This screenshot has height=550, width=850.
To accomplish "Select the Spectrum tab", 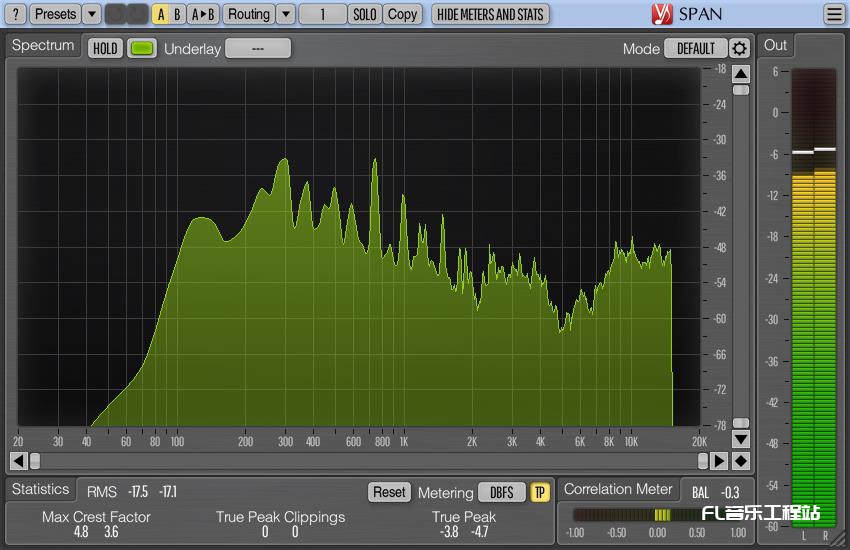I will click(43, 46).
